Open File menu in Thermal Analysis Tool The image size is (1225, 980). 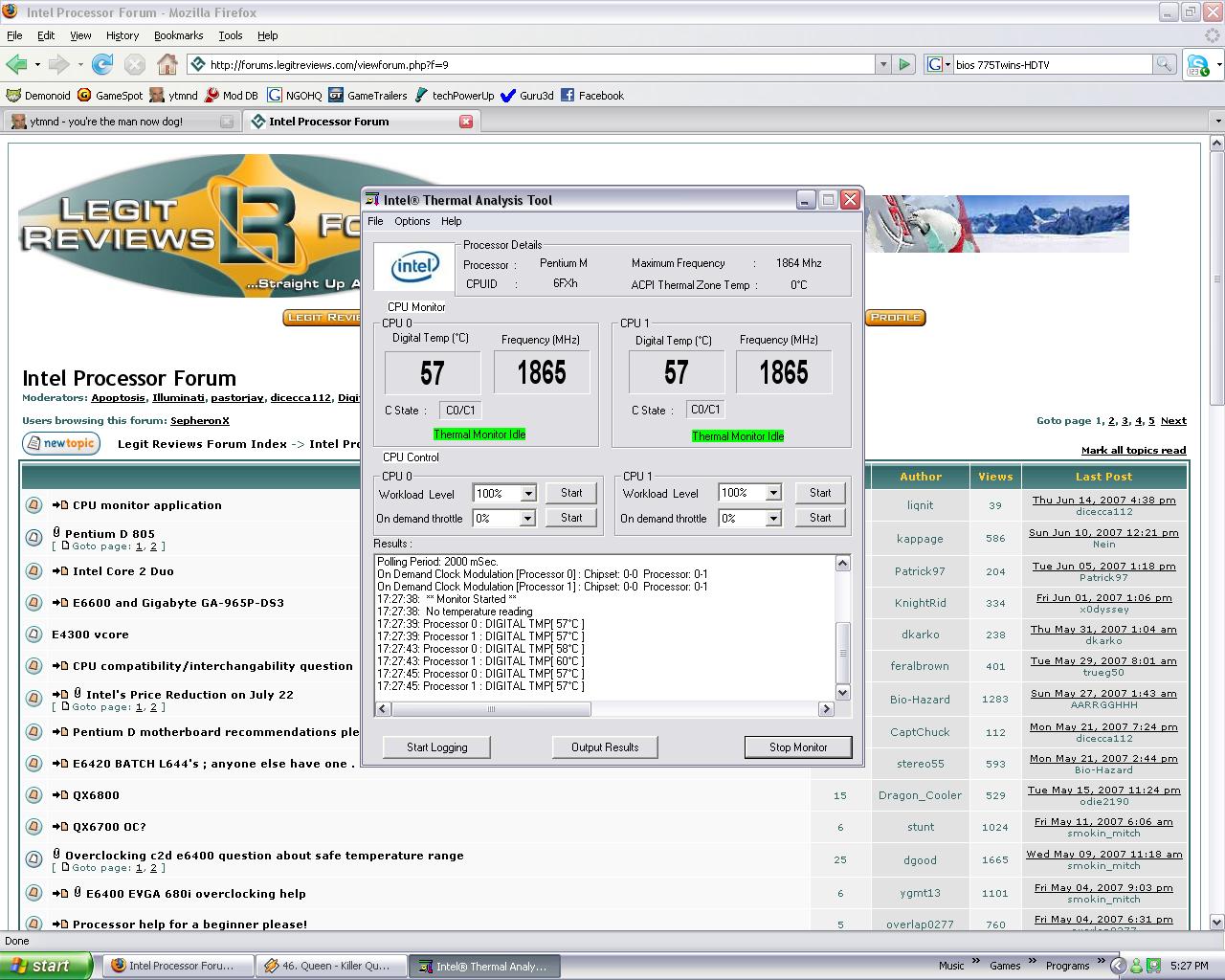point(375,221)
